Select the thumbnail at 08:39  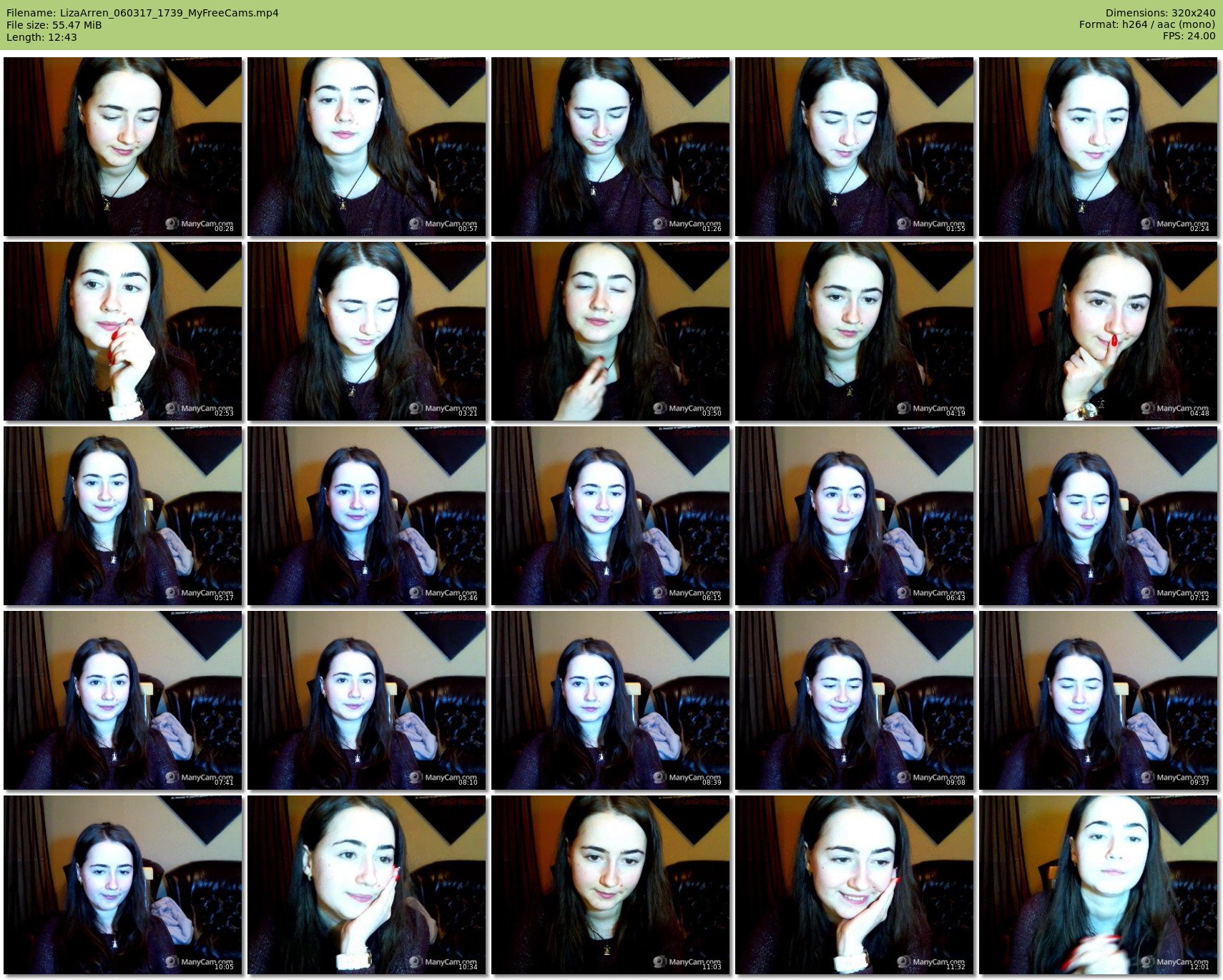point(611,700)
